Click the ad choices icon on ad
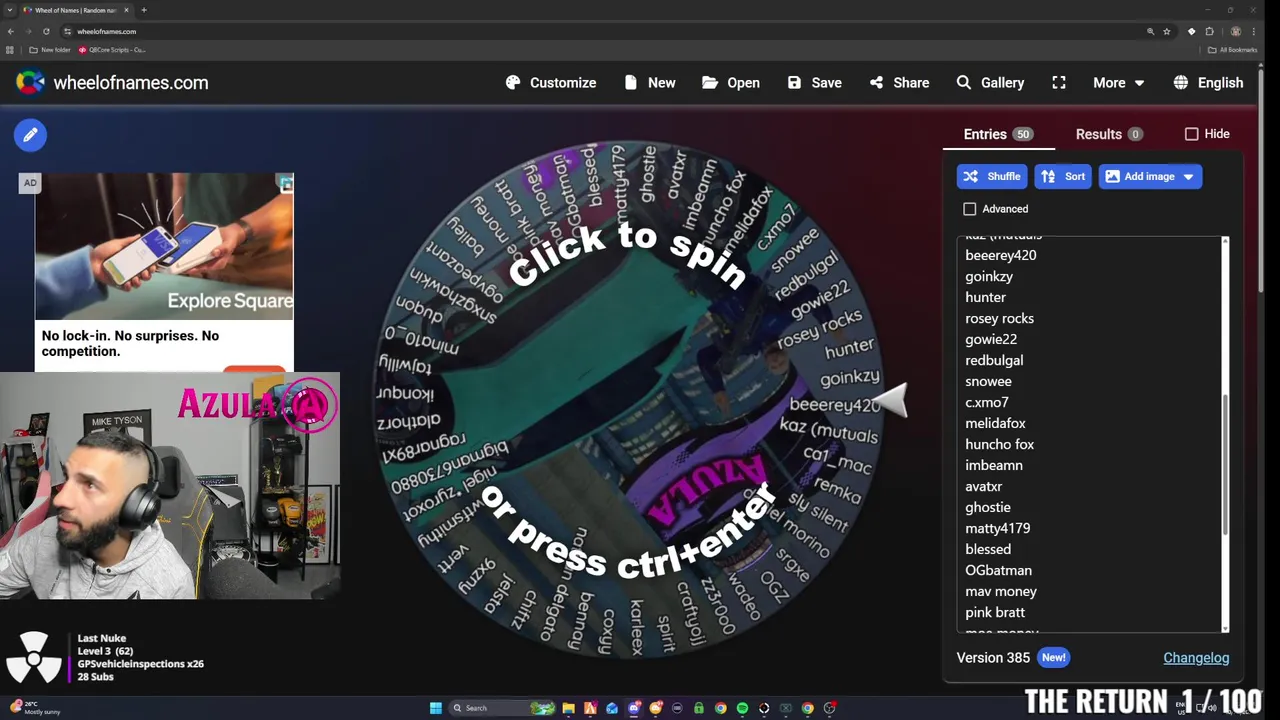1280x720 pixels. click(286, 183)
